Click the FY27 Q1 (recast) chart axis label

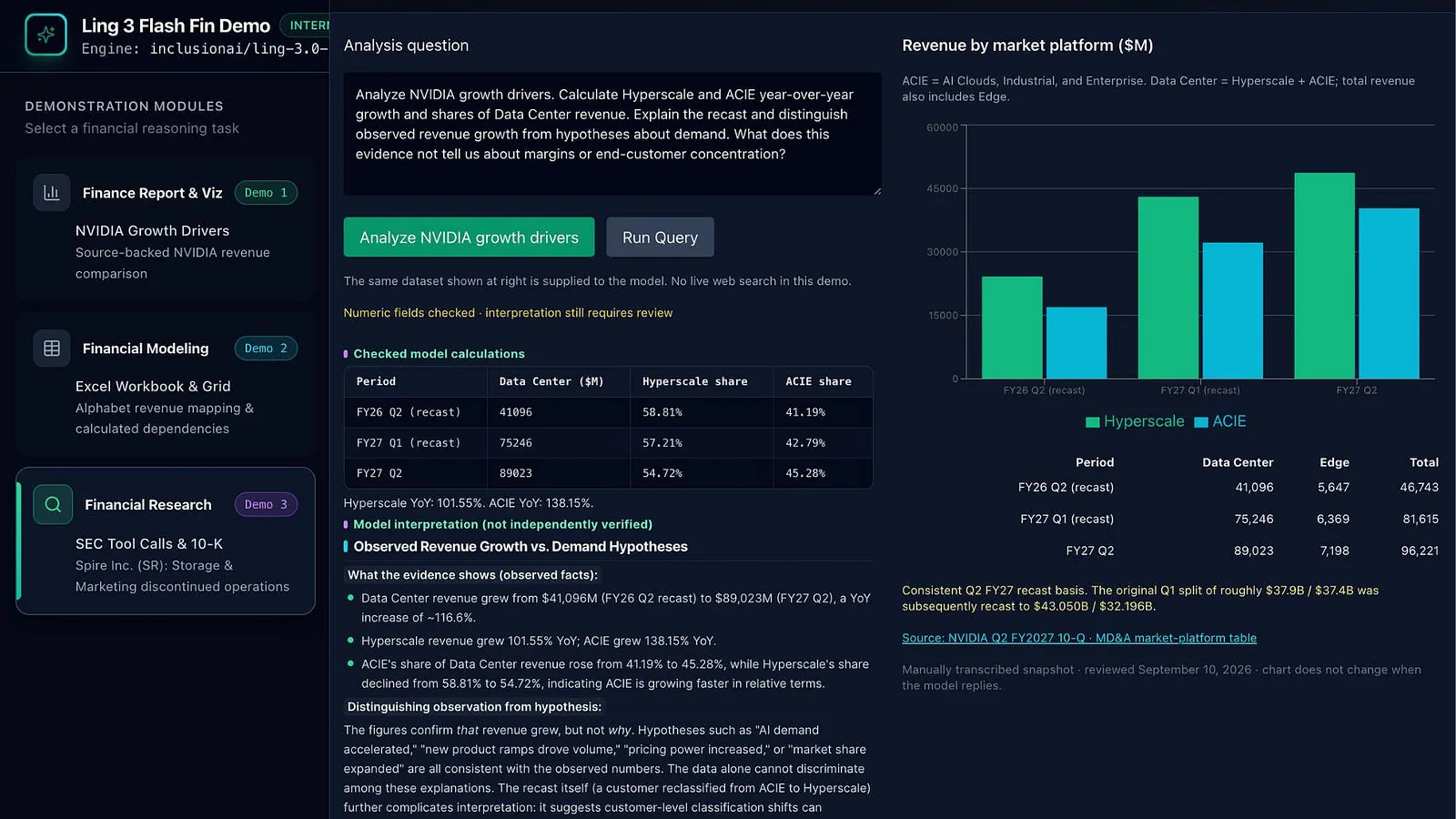[x=1200, y=390]
